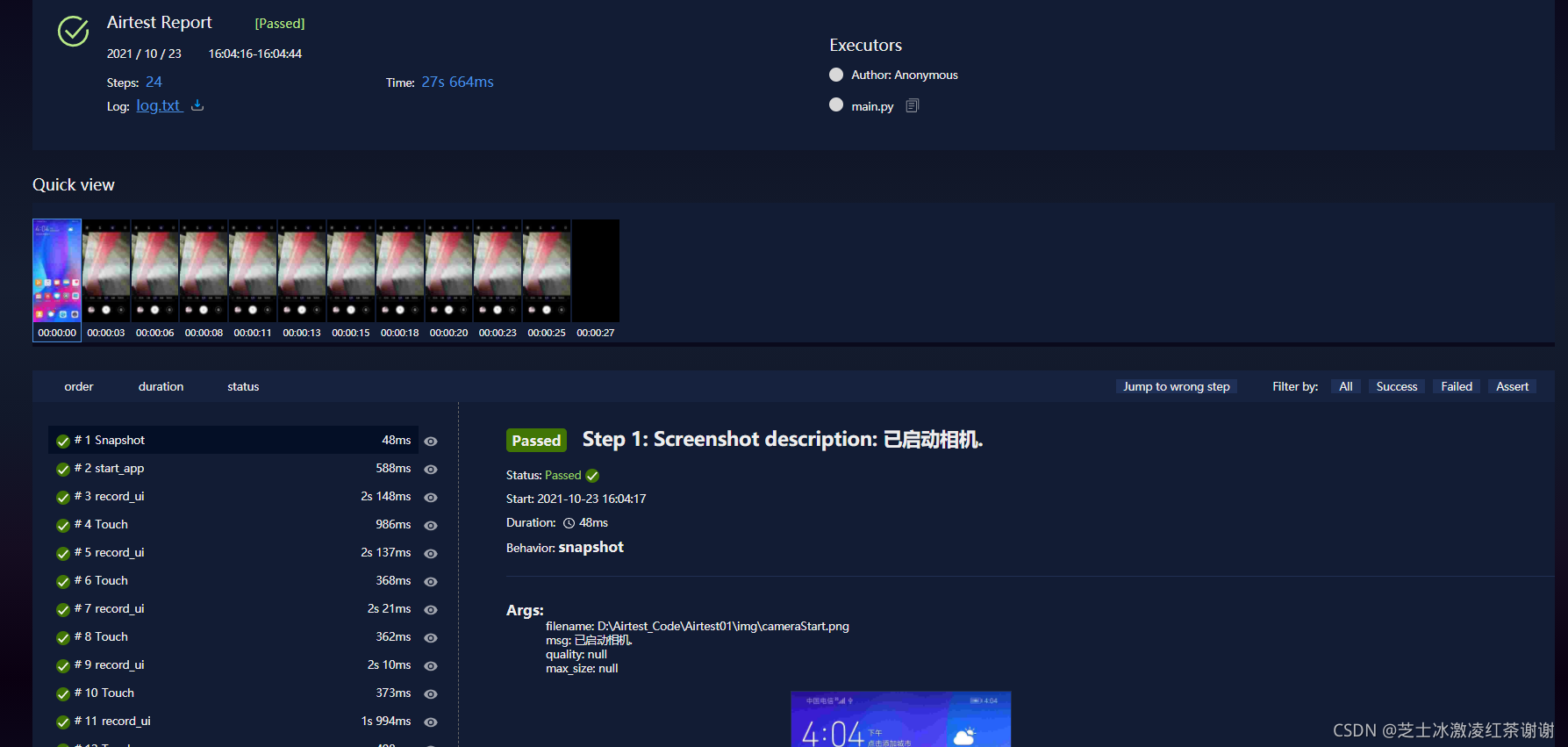Select step #8 Touch row

pos(233,636)
